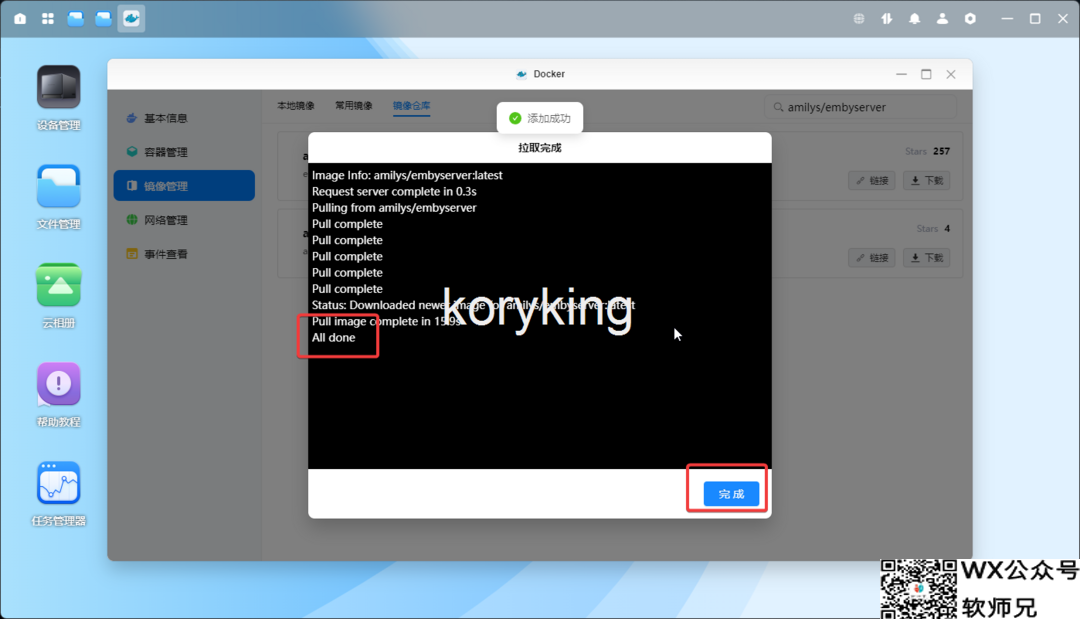The image size is (1080, 619).
Task: Click 链接 button for 4-star image
Action: coord(871,258)
